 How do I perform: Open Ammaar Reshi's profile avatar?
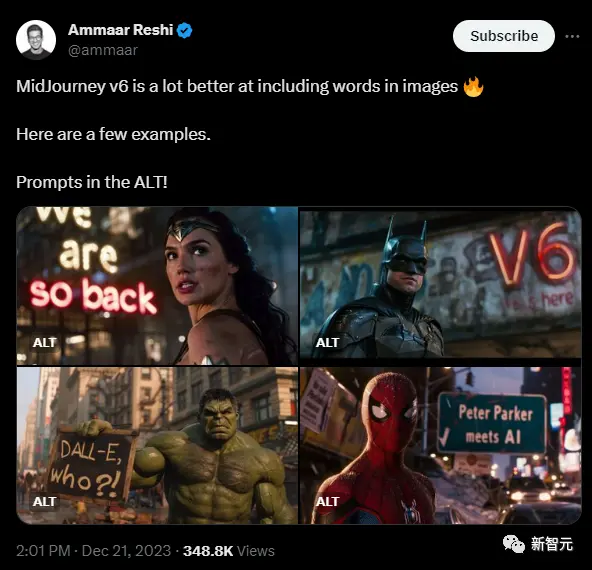pos(36,40)
